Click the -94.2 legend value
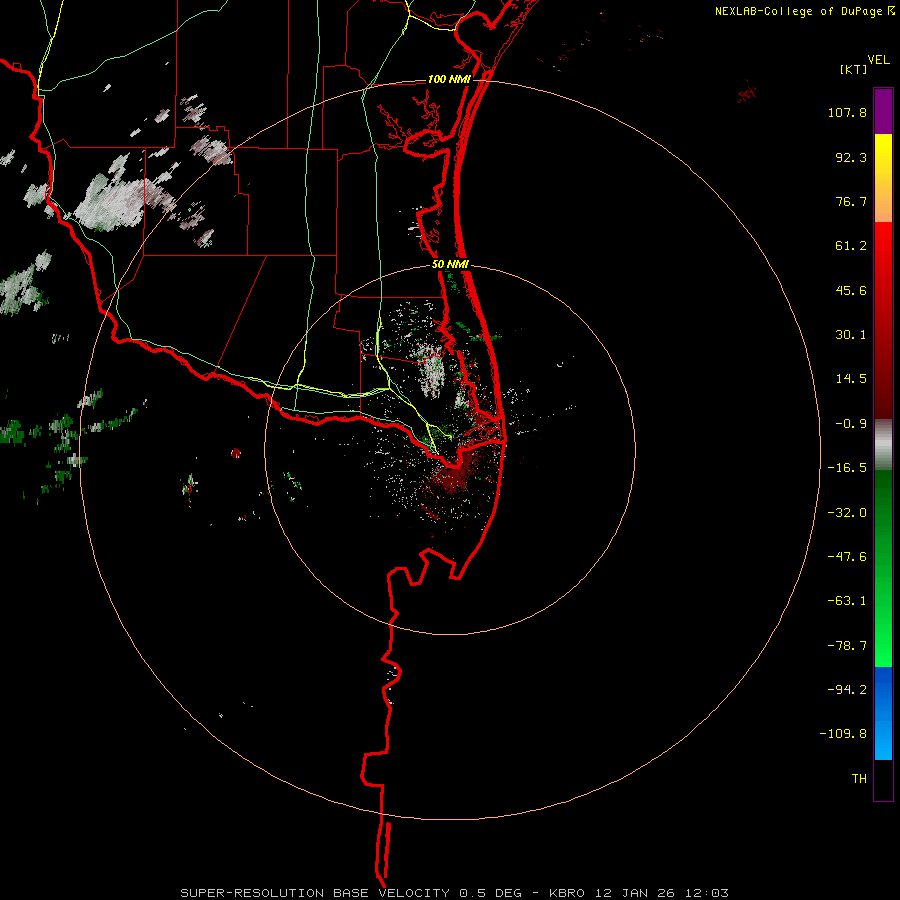 (x=847, y=689)
